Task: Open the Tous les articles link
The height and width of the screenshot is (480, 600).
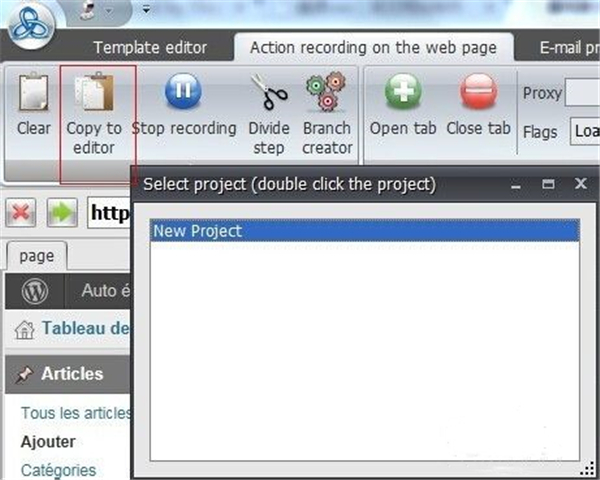Action: coord(76,413)
